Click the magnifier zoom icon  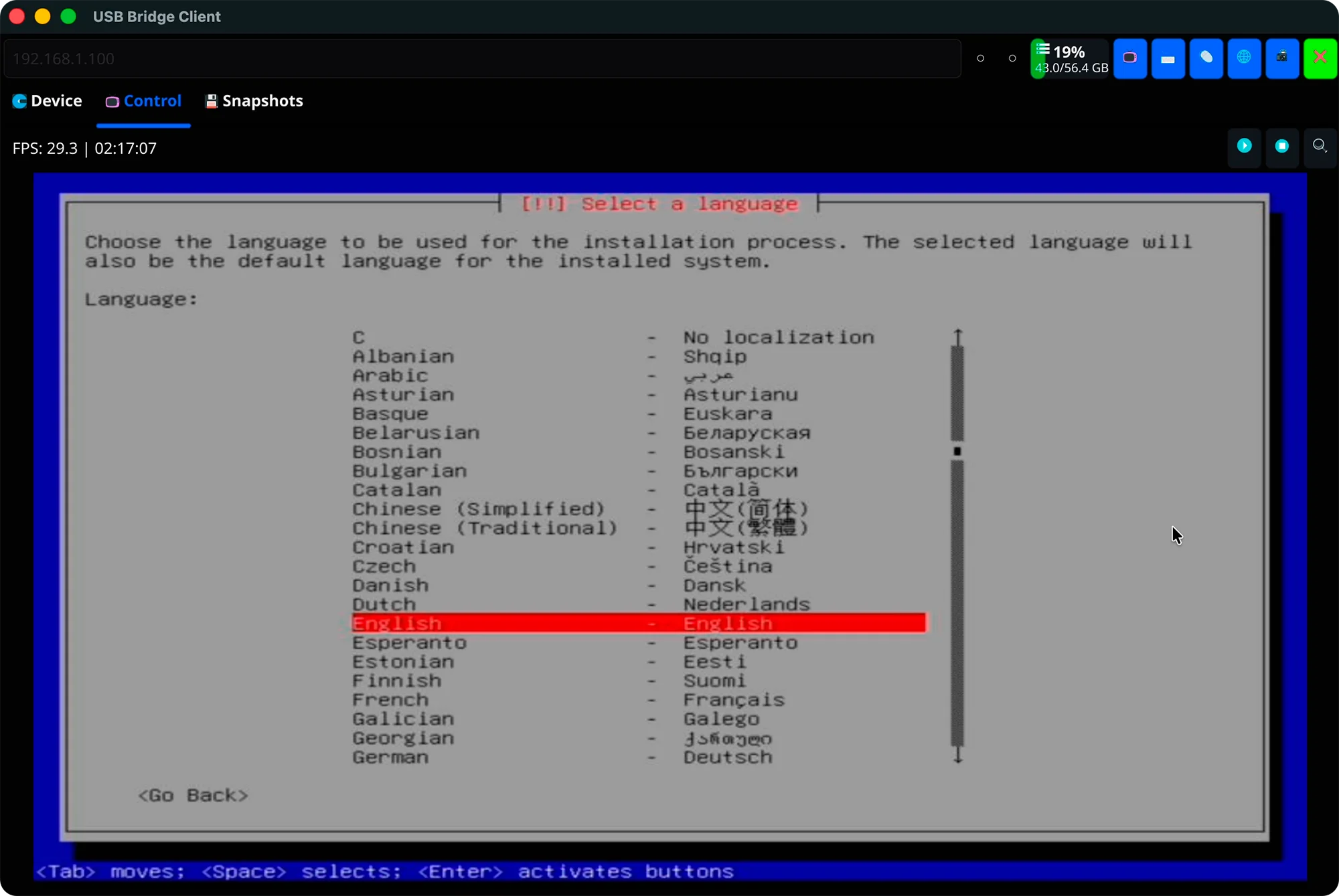pyautogui.click(x=1320, y=147)
